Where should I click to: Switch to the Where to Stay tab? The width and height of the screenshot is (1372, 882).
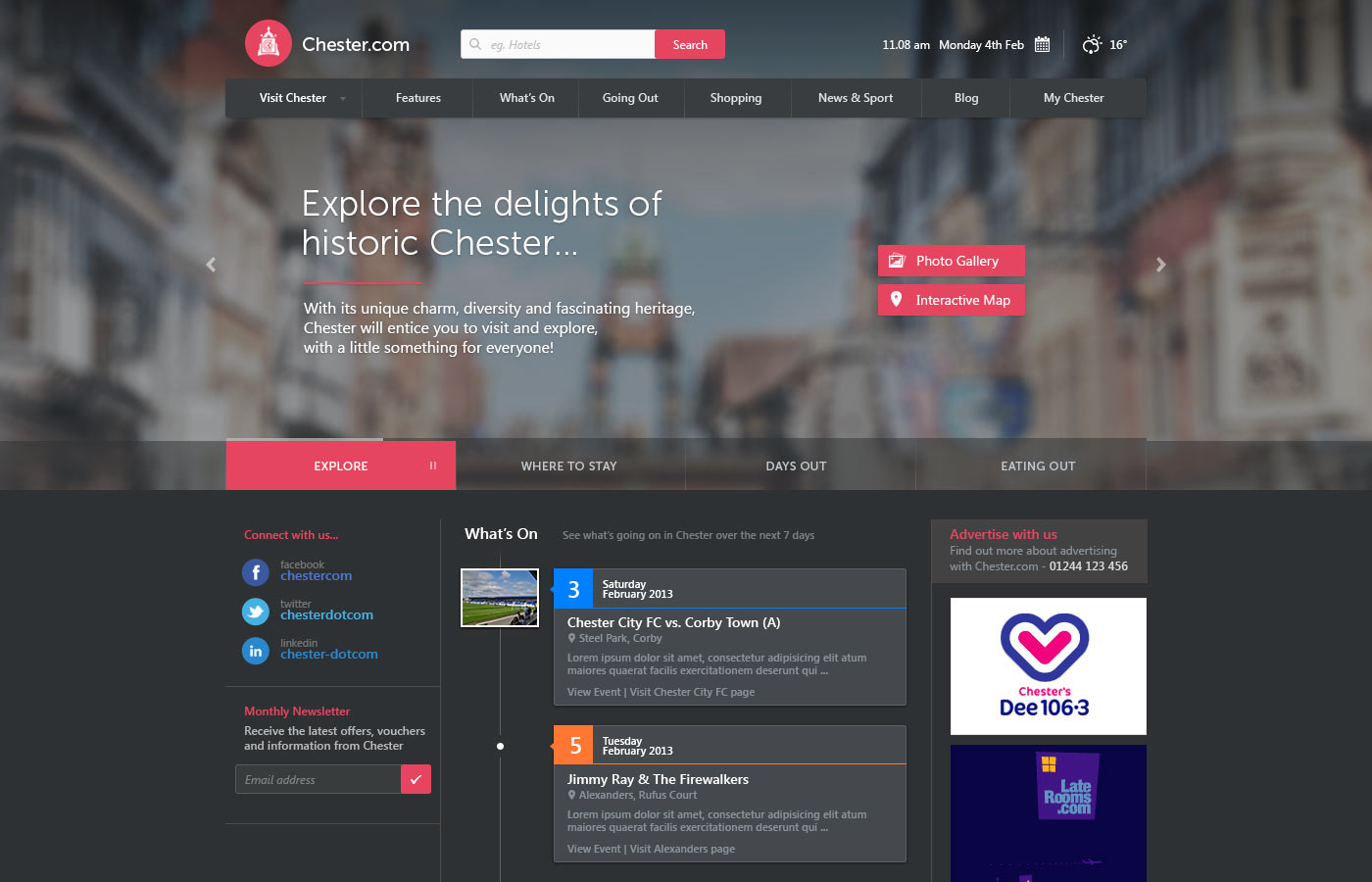click(x=569, y=465)
